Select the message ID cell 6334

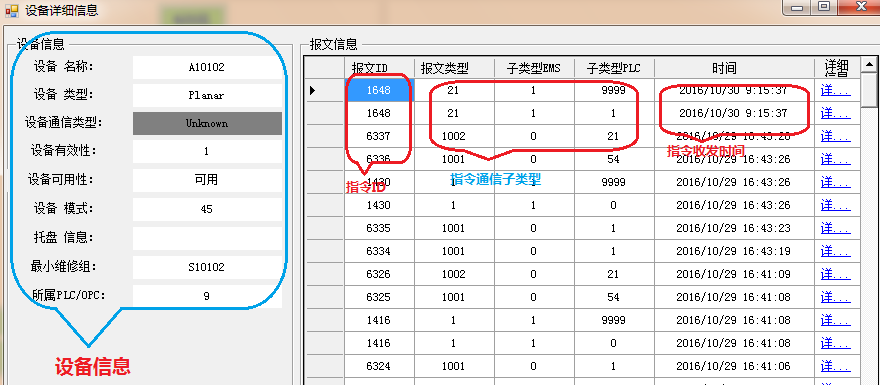coord(379,251)
